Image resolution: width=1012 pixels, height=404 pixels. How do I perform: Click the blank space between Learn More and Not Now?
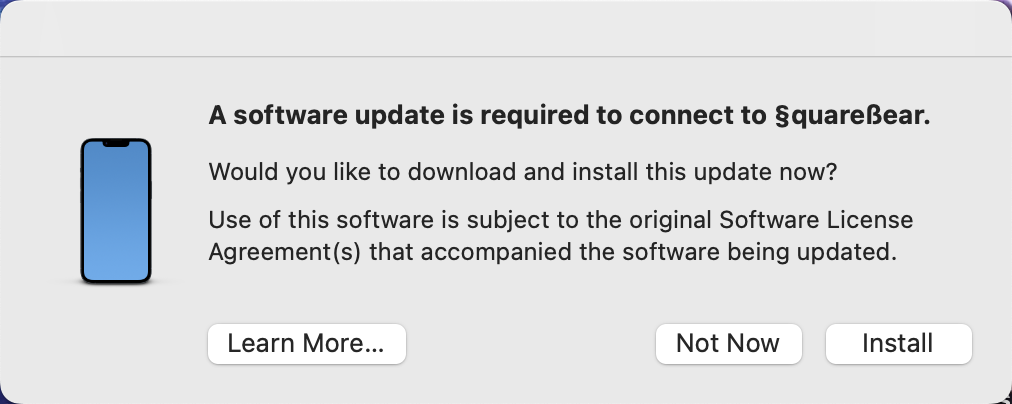tap(530, 343)
